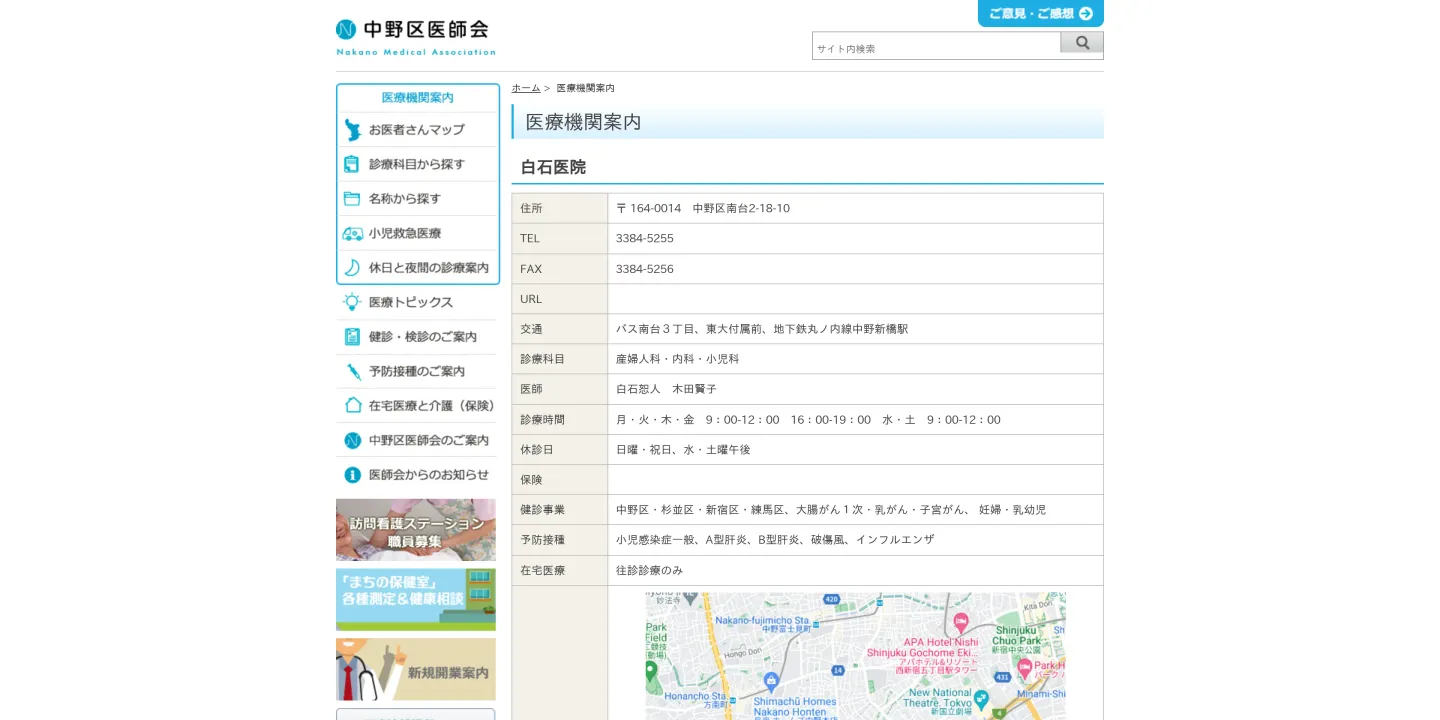Image resolution: width=1440 pixels, height=720 pixels.
Task: Click the 予防接種のご案内 syringe icon
Action: click(414, 370)
